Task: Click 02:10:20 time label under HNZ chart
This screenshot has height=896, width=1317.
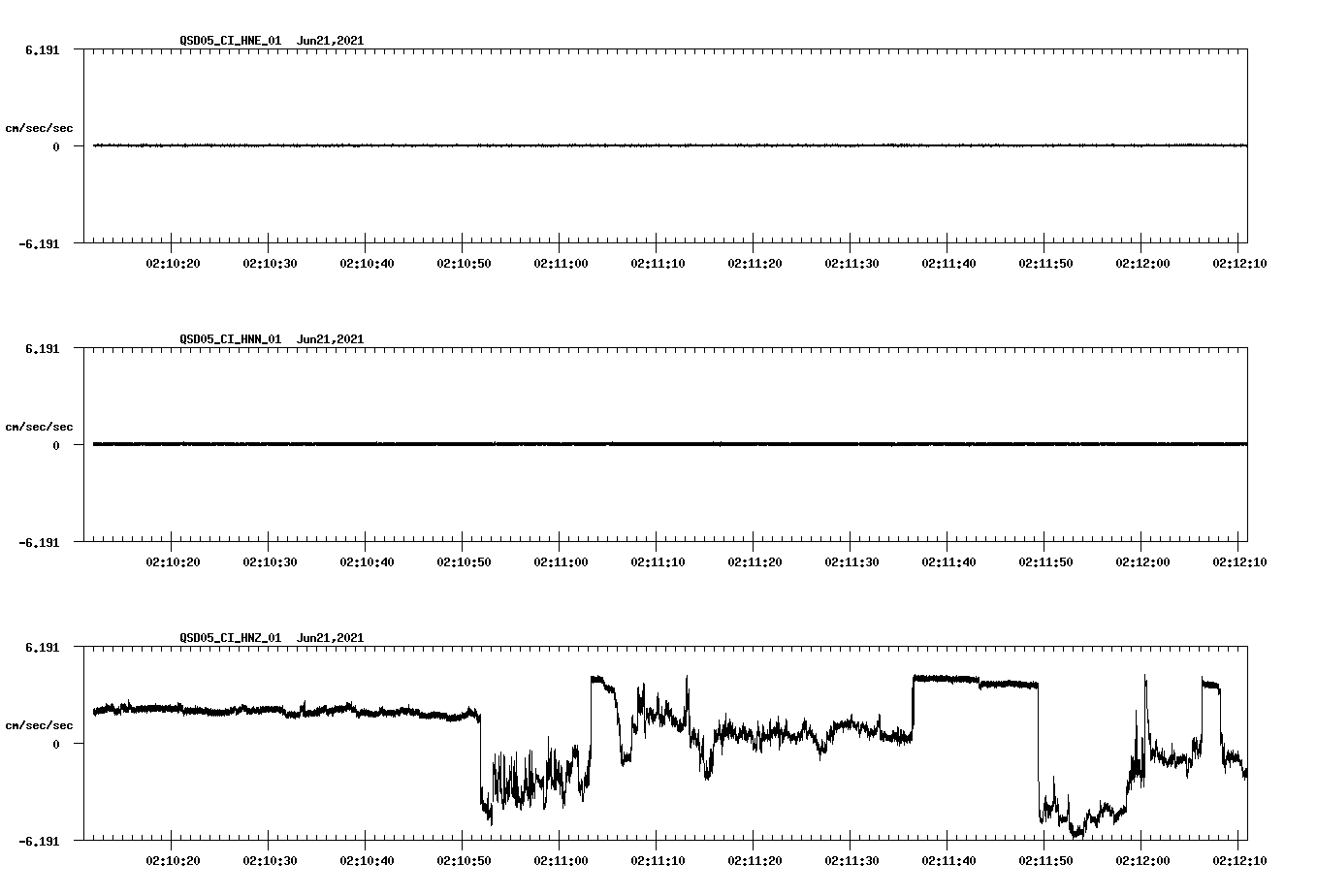Action: (173, 860)
